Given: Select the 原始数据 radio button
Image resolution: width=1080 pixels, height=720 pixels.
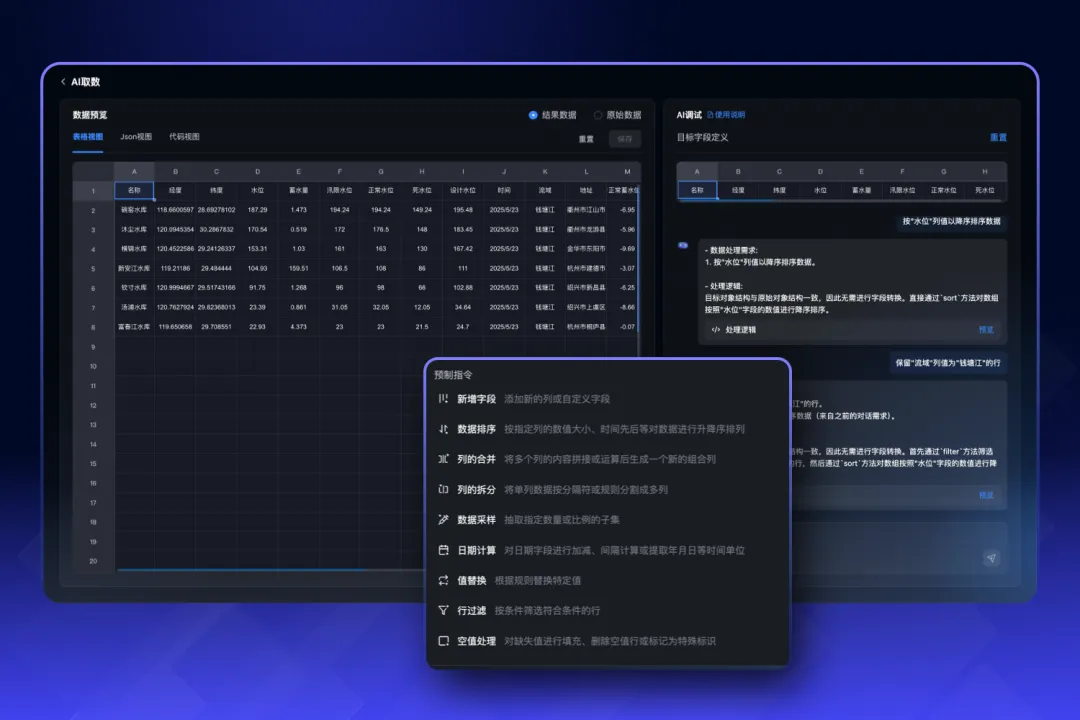Looking at the screenshot, I should tap(598, 115).
